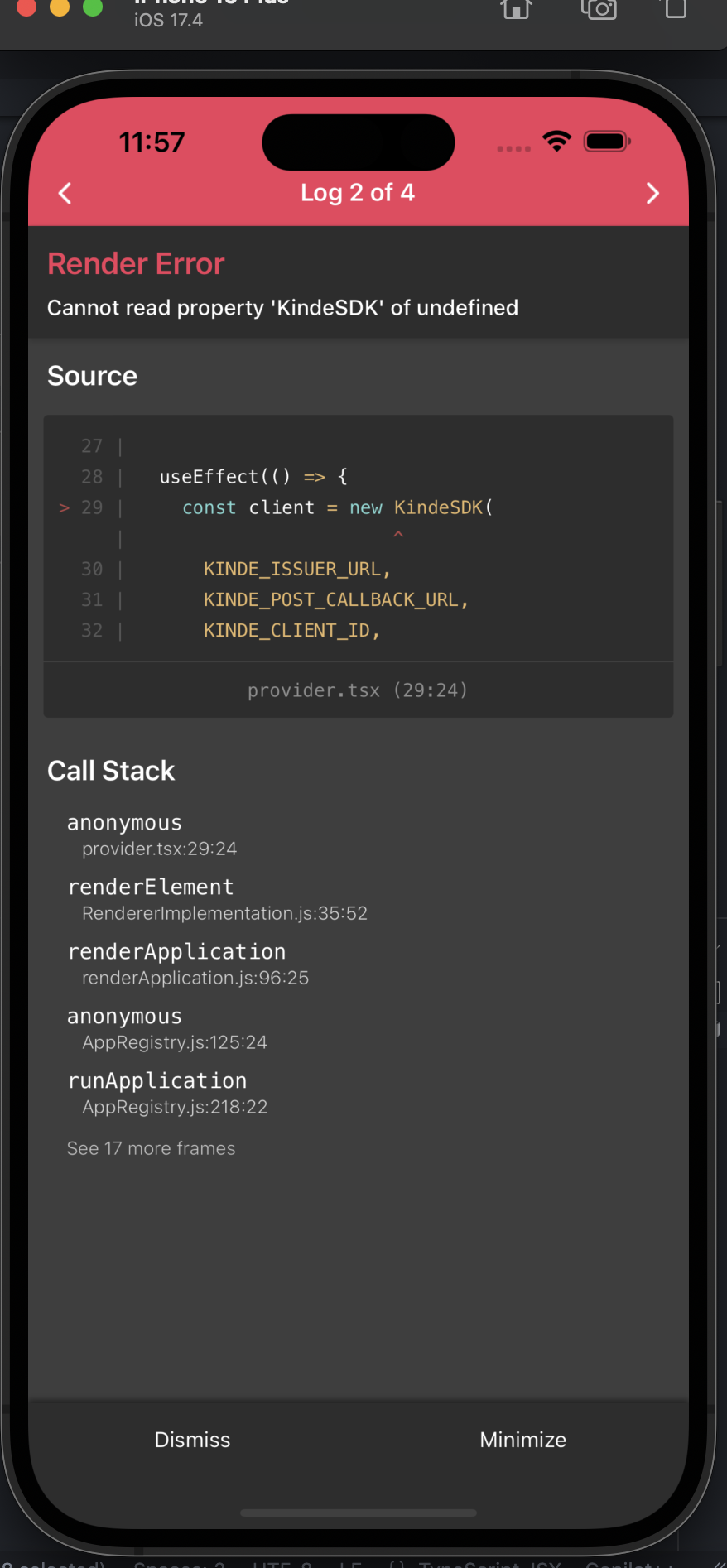Image resolution: width=727 pixels, height=1568 pixels.
Task: Click the 'iOS 17.4' label in the simulator title
Action: point(168,20)
